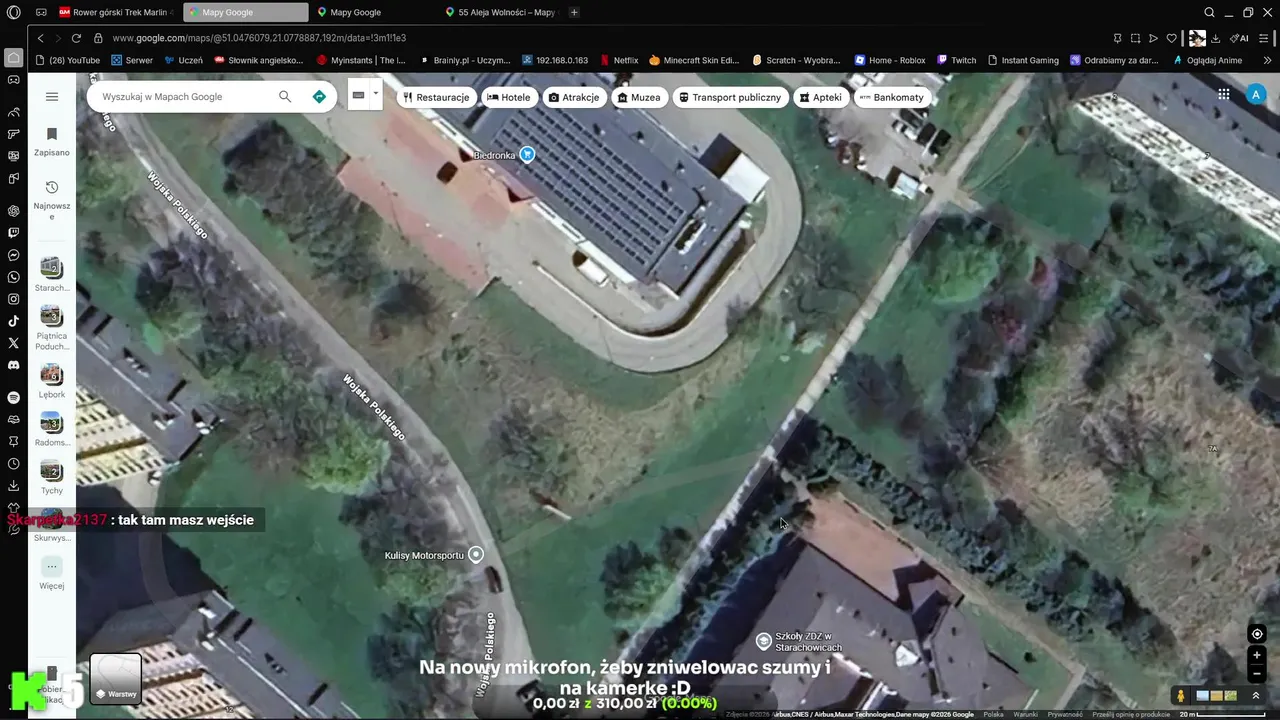Open Zapisano saved places
The image size is (1280, 720).
click(52, 141)
